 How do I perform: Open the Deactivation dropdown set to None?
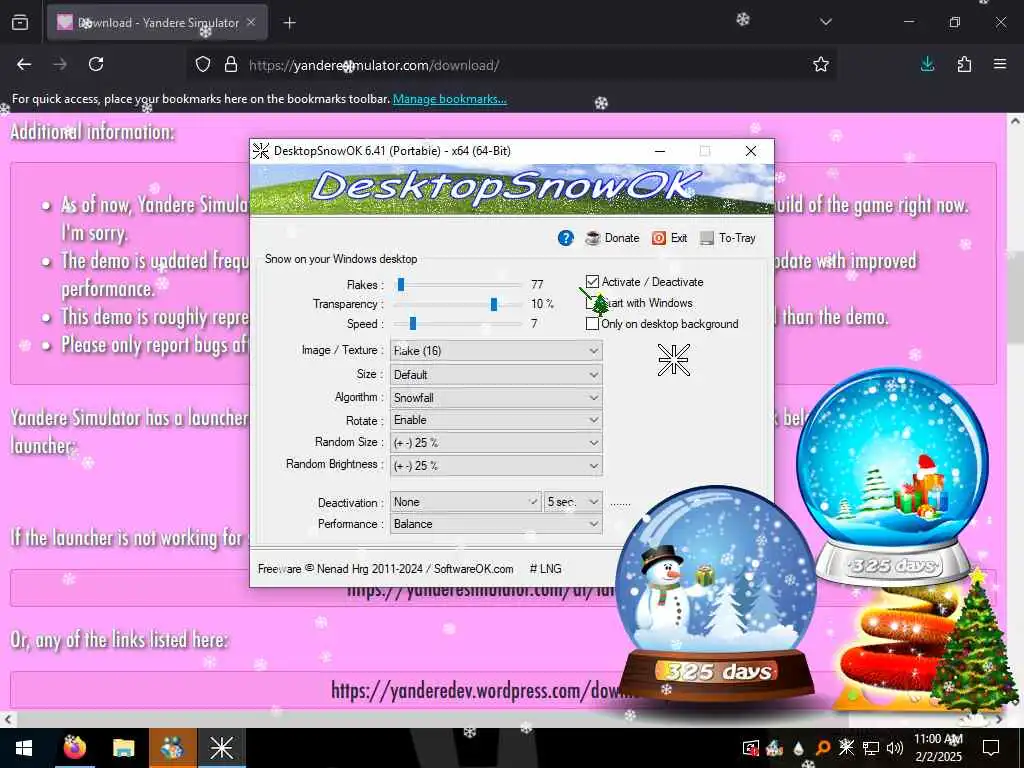[x=466, y=502]
